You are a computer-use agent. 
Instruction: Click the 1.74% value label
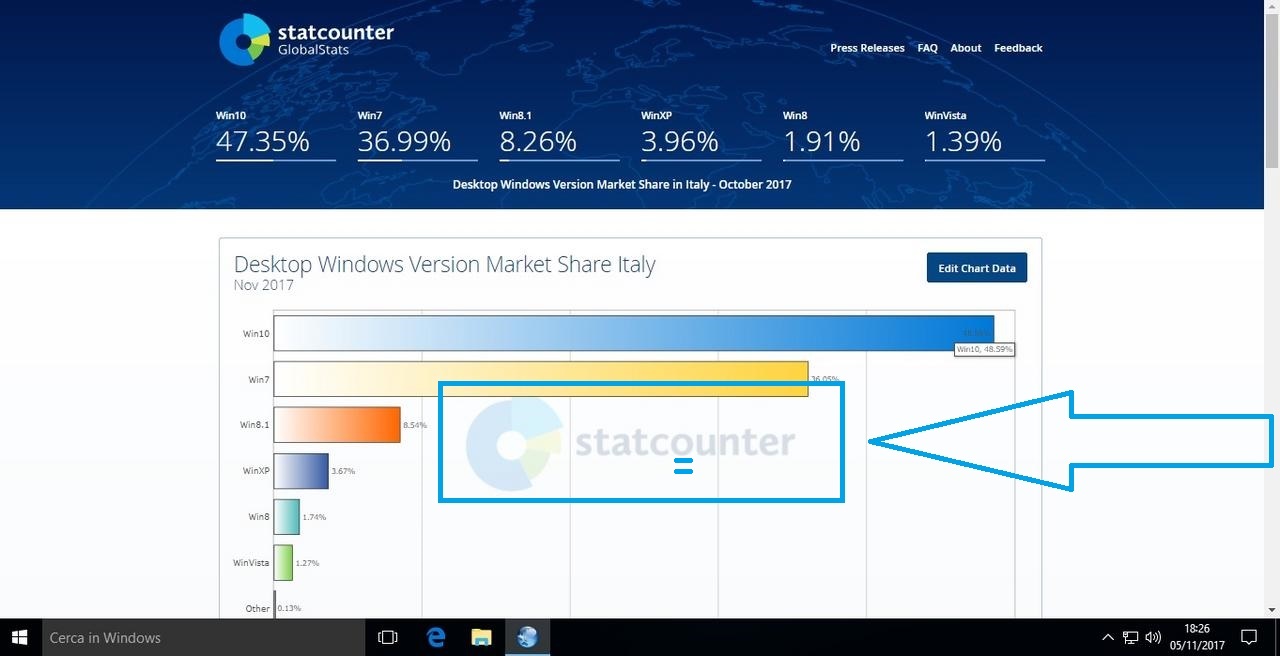click(x=314, y=517)
